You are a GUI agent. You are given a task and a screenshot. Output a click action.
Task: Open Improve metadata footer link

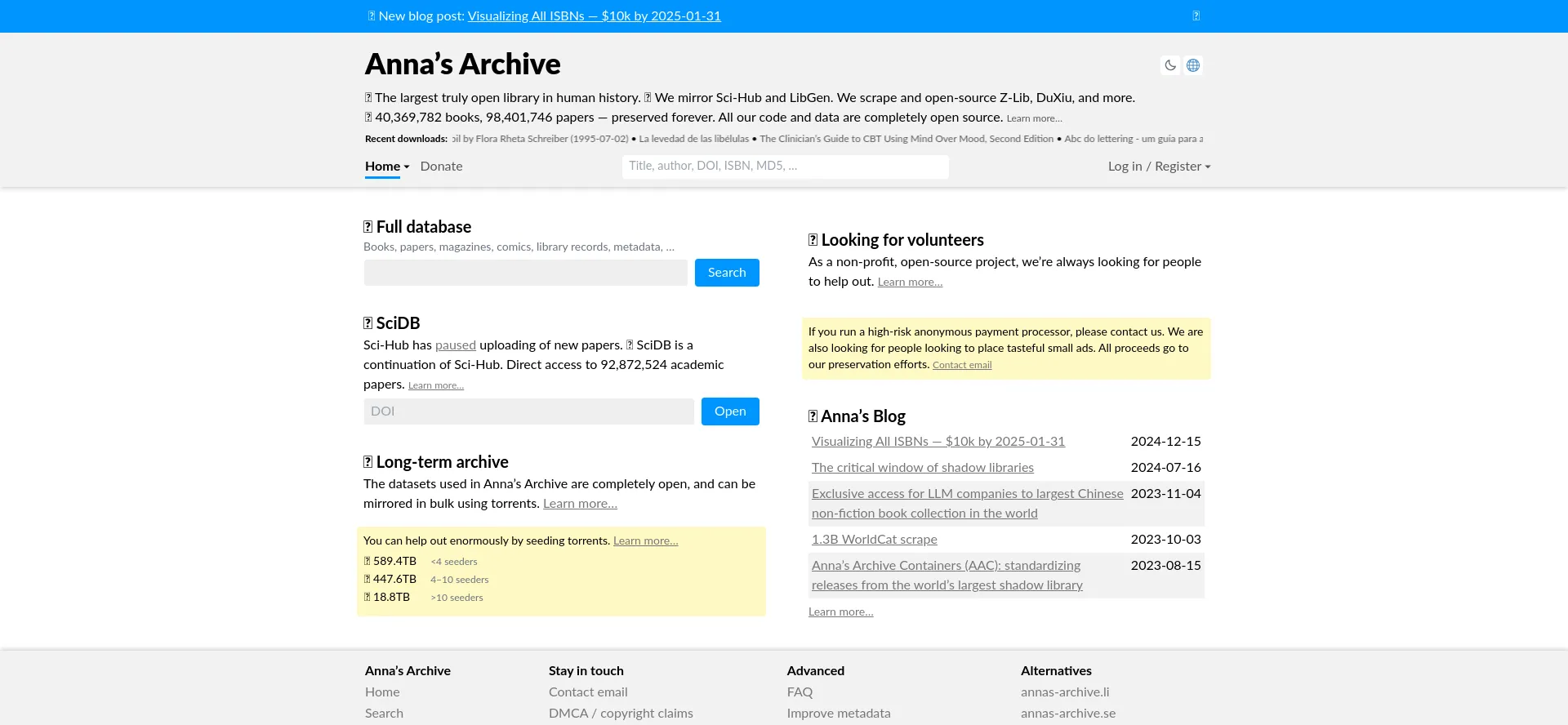tap(839, 713)
